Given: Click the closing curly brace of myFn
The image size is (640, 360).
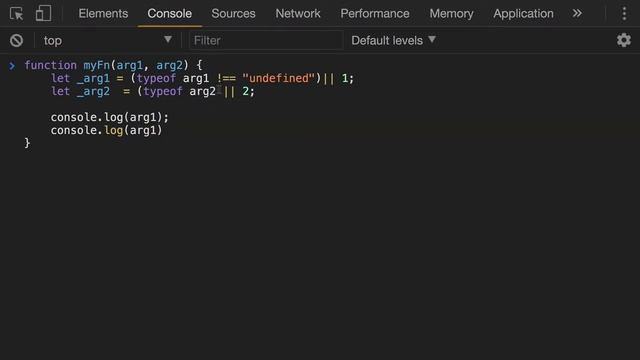Looking at the screenshot, I should click(27, 143).
